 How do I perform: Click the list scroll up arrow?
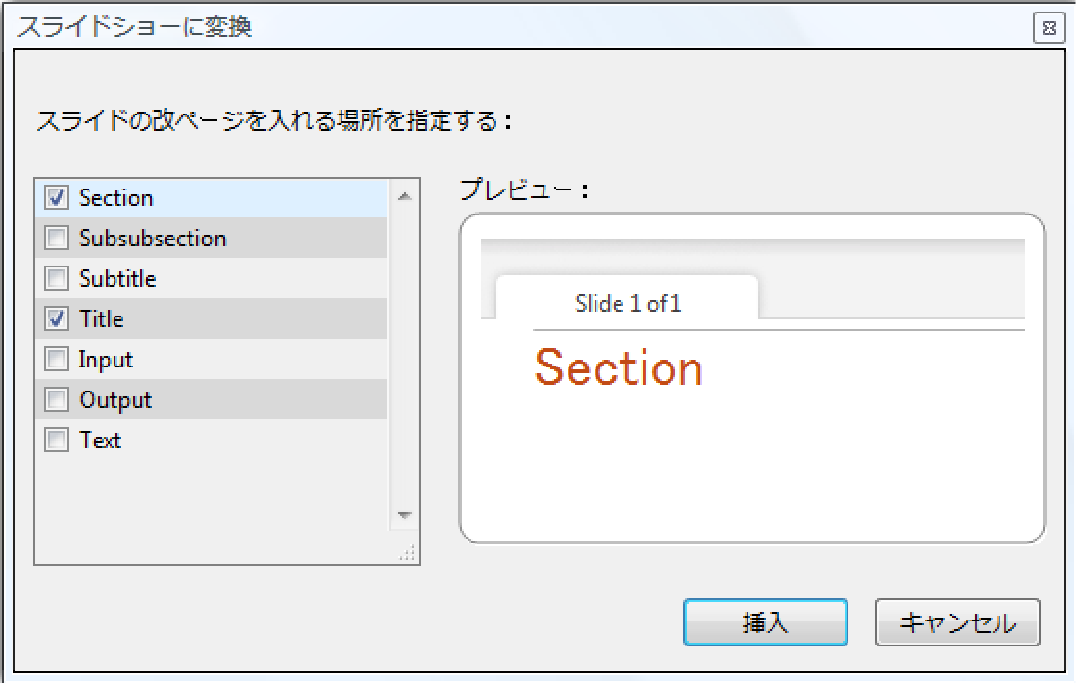(x=405, y=197)
